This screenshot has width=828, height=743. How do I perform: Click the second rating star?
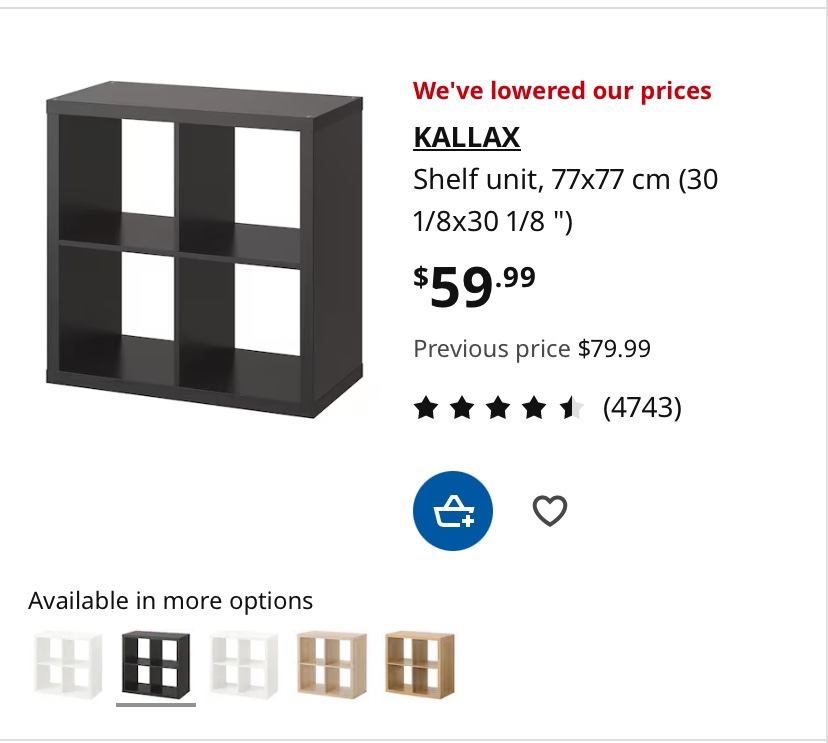(x=461, y=407)
